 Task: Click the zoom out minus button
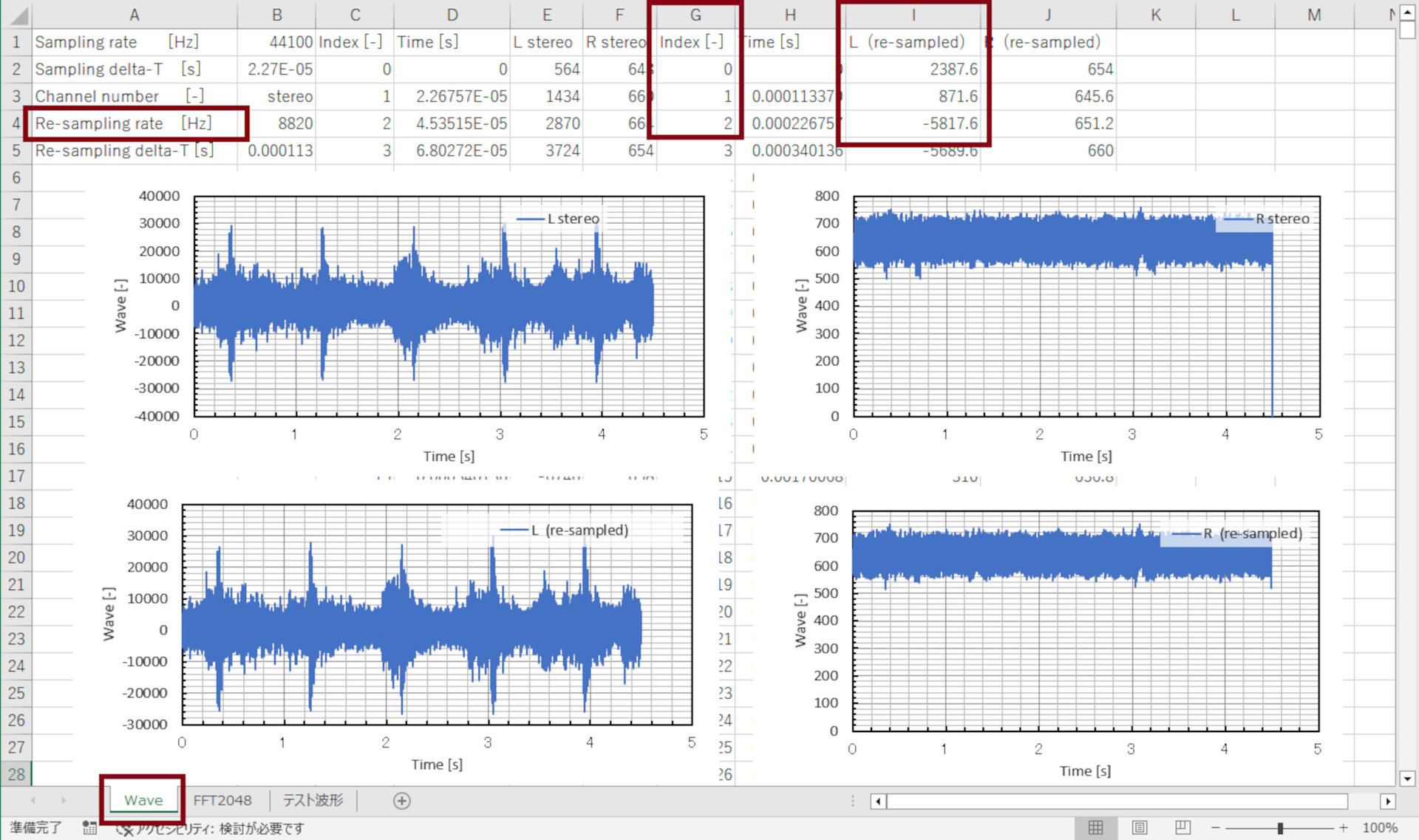click(1216, 827)
